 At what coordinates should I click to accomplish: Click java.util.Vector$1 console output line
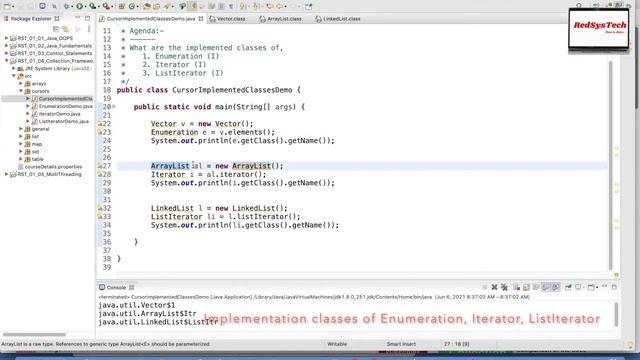pyautogui.click(x=137, y=305)
